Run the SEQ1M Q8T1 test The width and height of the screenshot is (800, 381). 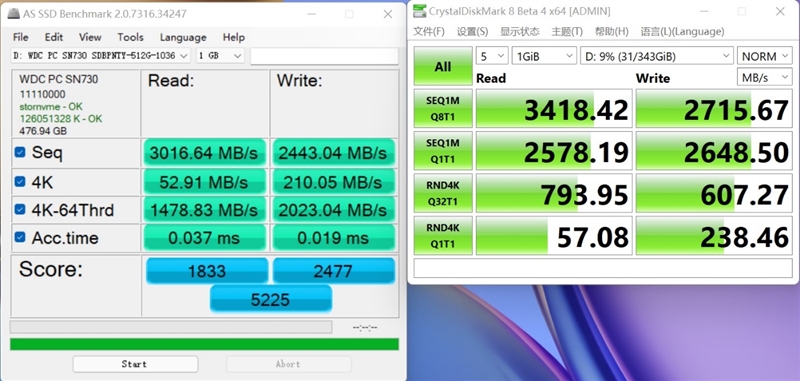443,108
